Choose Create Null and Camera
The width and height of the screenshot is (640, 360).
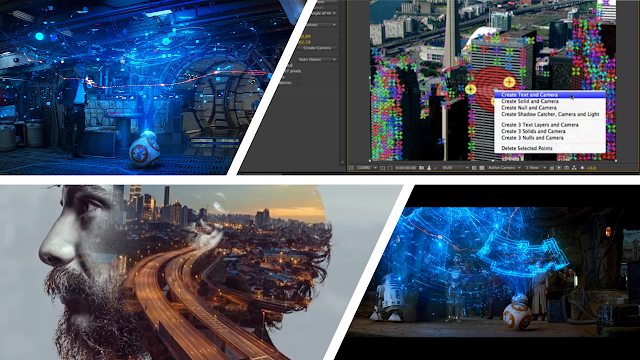click(549, 108)
